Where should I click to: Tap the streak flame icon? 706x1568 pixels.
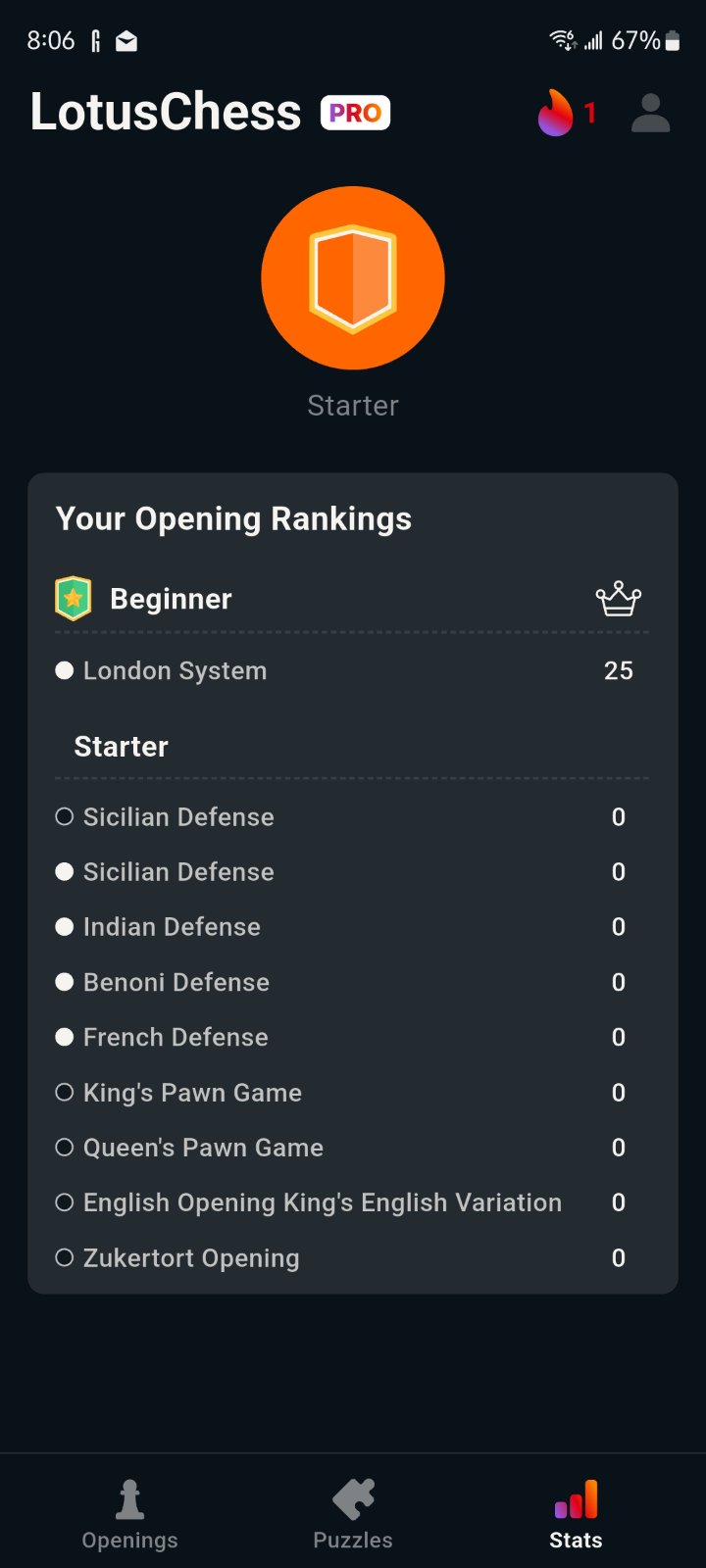[555, 113]
